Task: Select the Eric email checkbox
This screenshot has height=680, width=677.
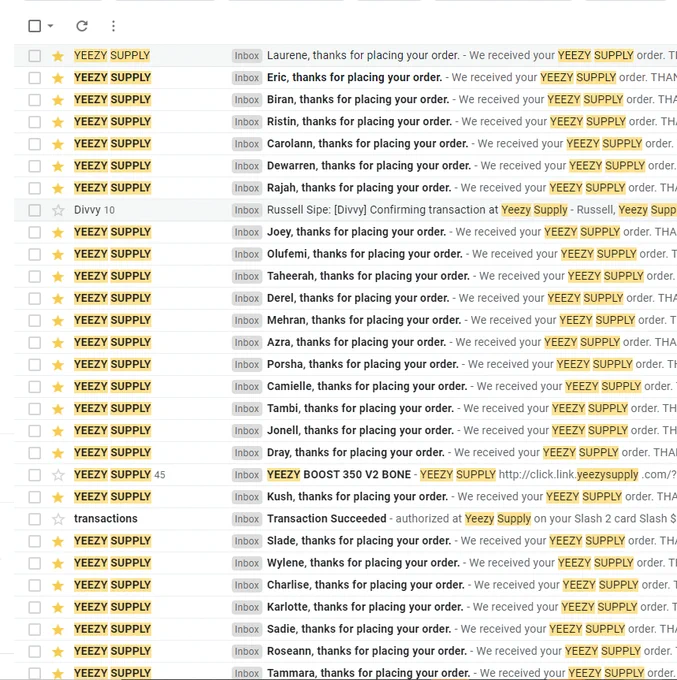Action: 35,78
